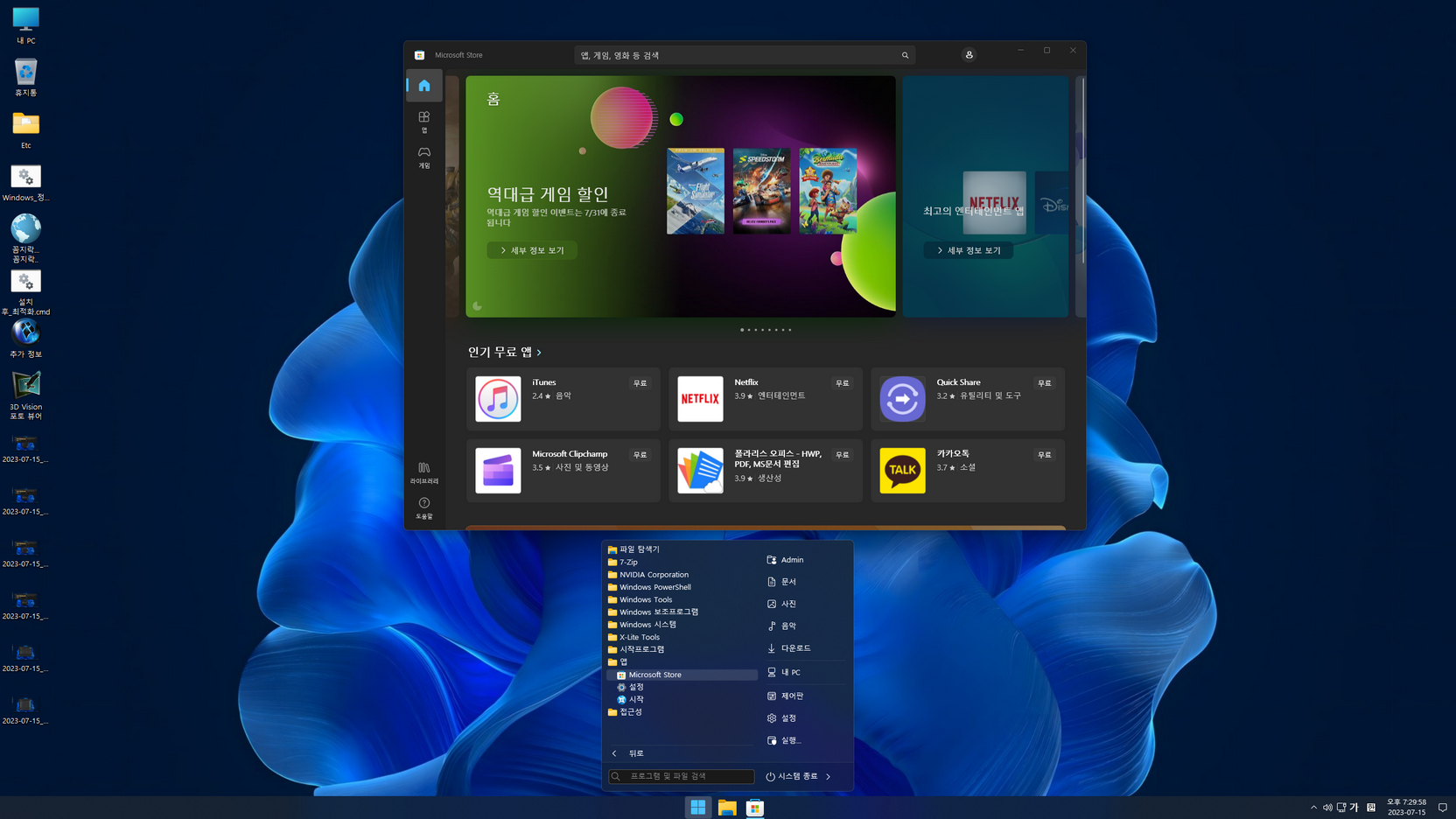
Task: Expand 시작프로그램 folder
Action: point(641,649)
